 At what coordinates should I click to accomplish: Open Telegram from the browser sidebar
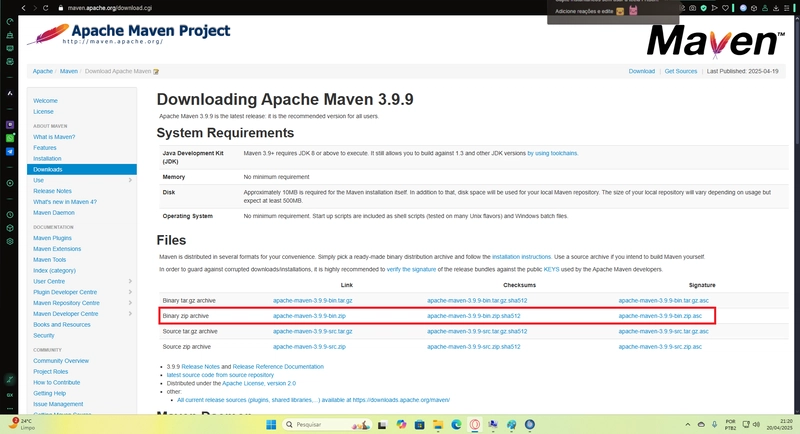coord(10,151)
